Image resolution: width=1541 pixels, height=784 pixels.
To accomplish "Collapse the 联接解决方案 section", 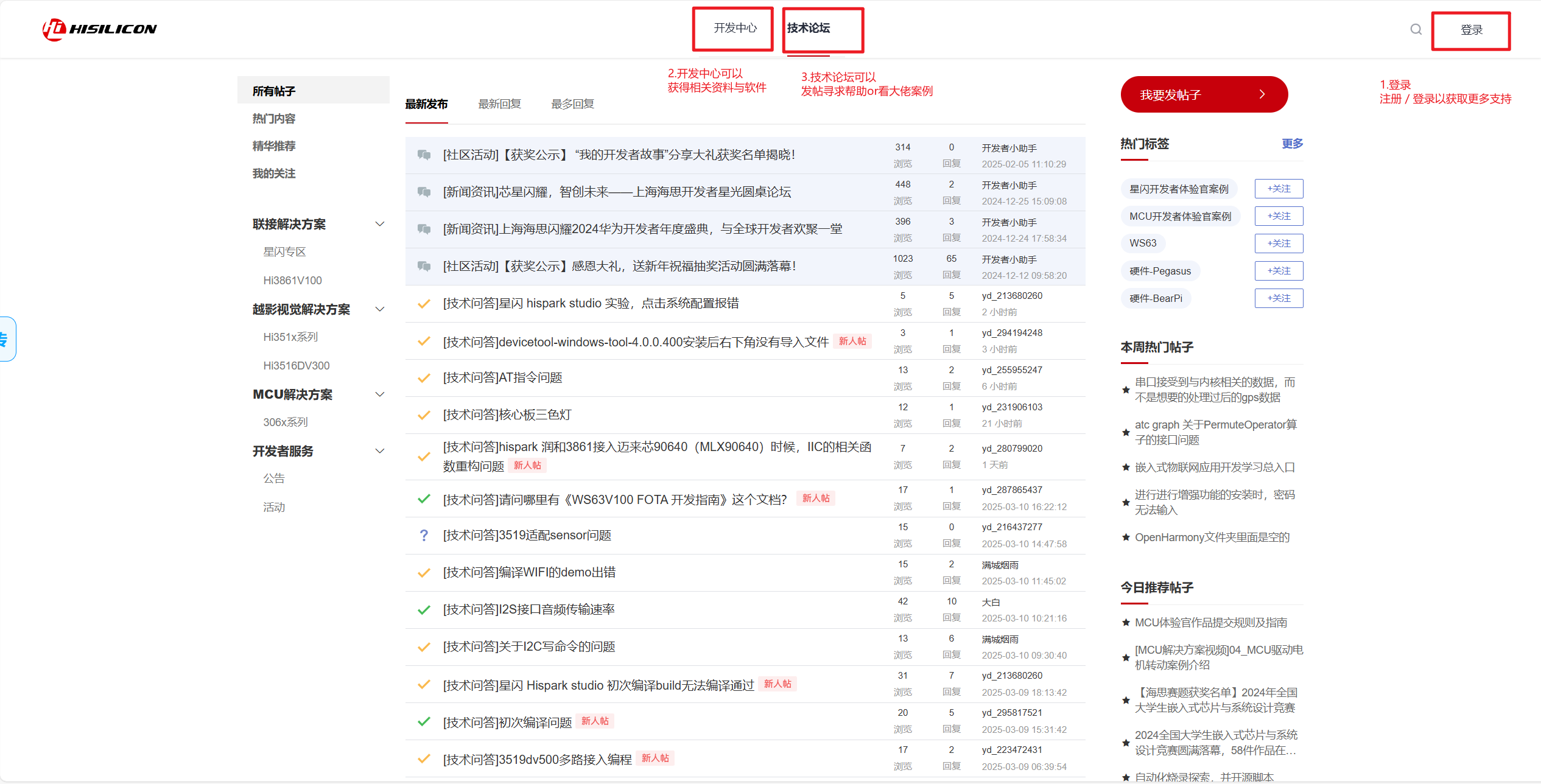I will pos(380,224).
